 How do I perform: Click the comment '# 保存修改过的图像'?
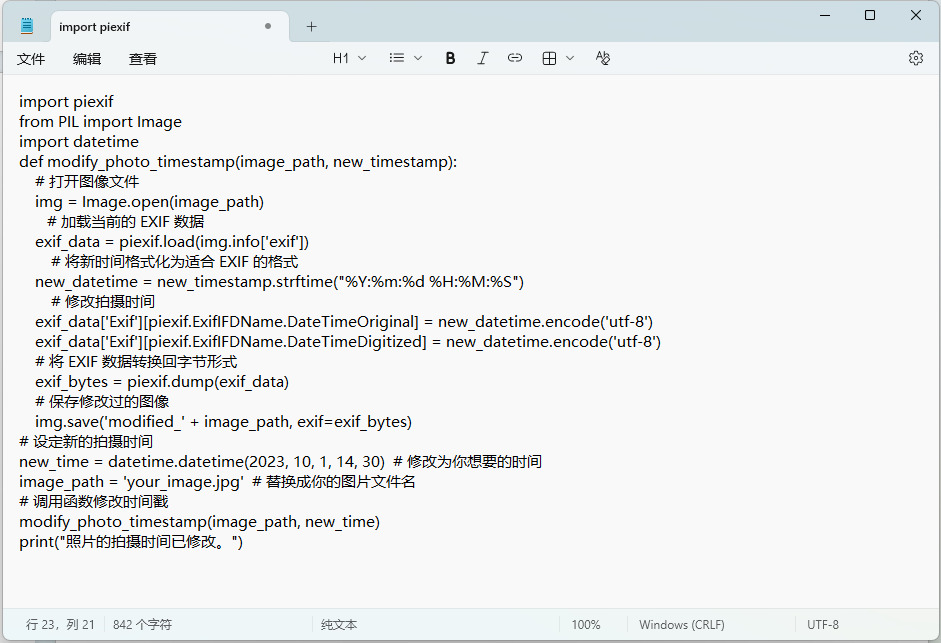(x=102, y=402)
